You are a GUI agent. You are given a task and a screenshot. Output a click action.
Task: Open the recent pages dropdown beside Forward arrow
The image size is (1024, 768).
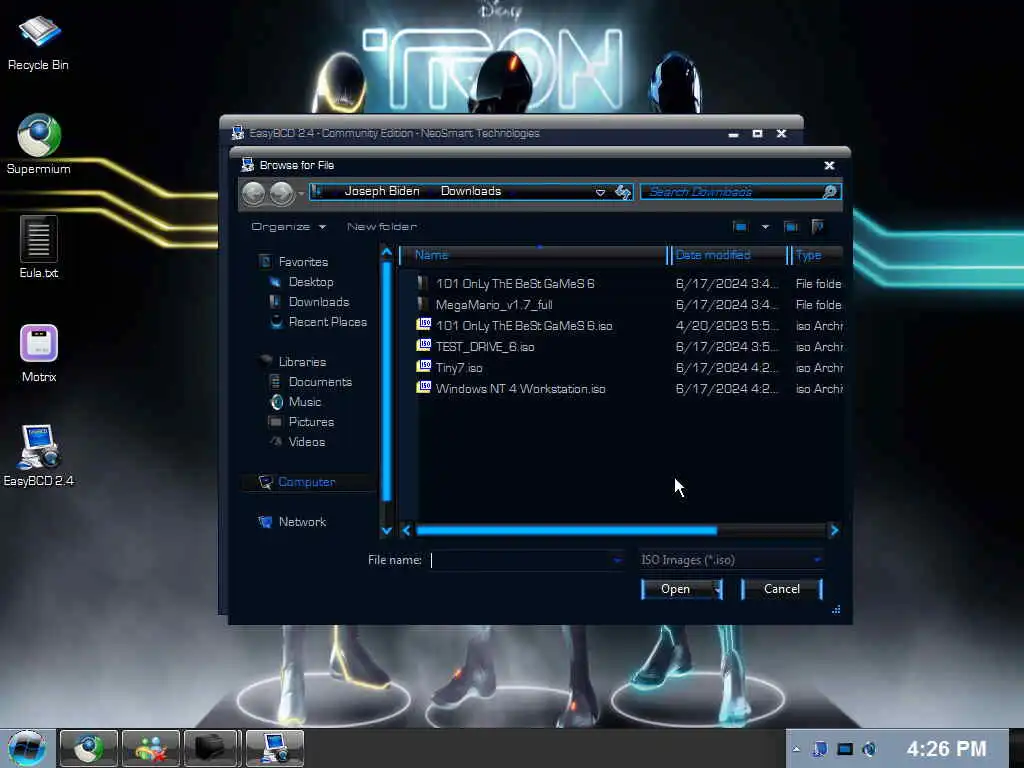click(300, 193)
